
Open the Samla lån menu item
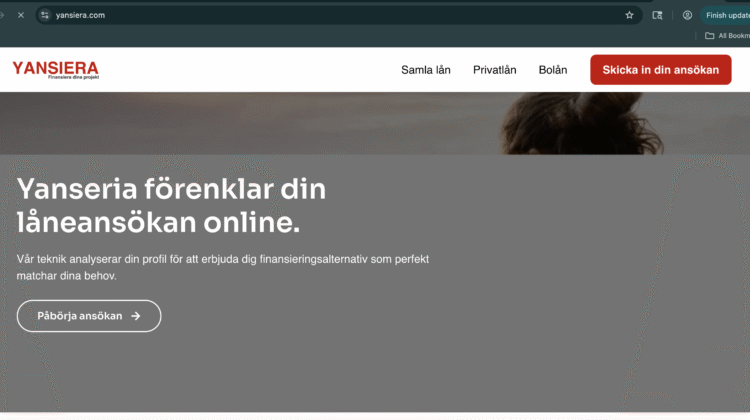426,70
